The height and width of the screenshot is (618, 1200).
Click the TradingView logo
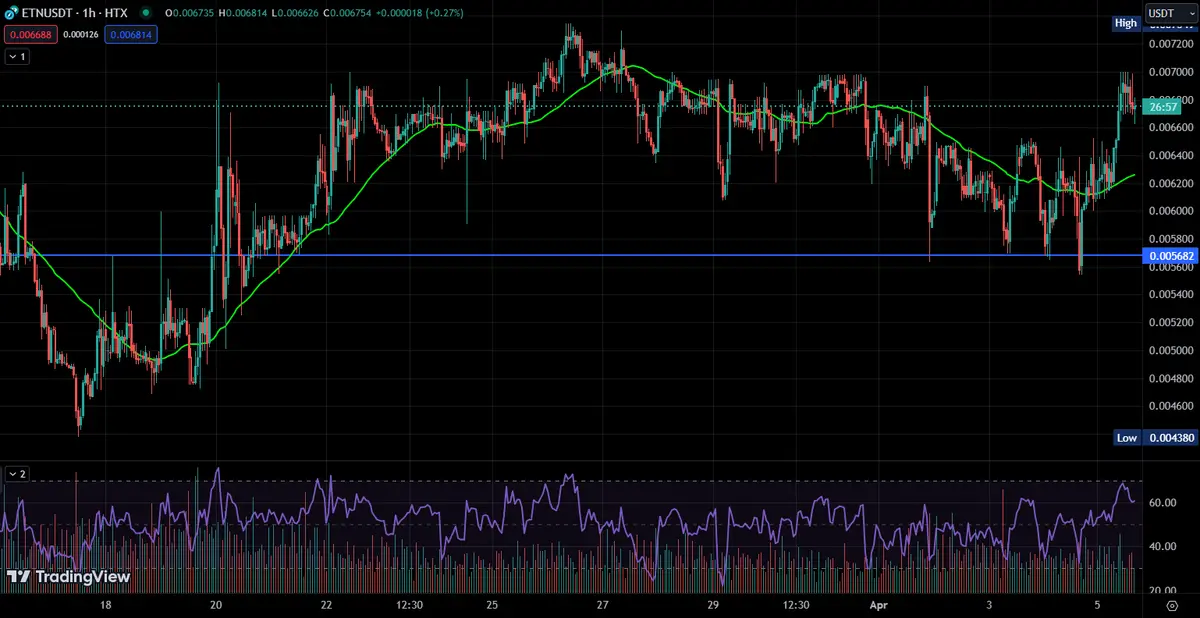(x=69, y=577)
